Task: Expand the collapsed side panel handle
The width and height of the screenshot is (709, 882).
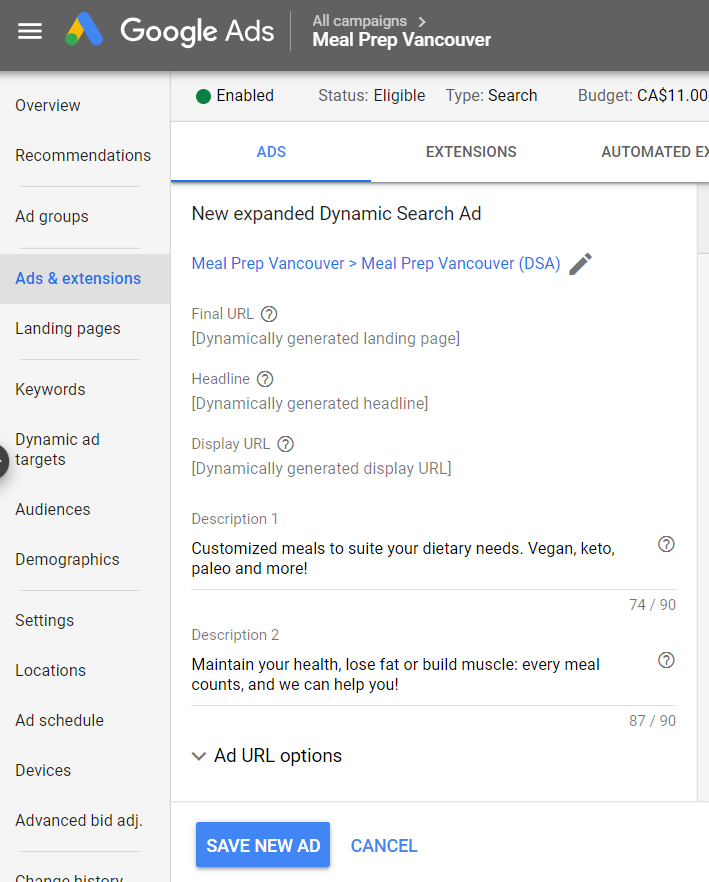Action: 4,461
